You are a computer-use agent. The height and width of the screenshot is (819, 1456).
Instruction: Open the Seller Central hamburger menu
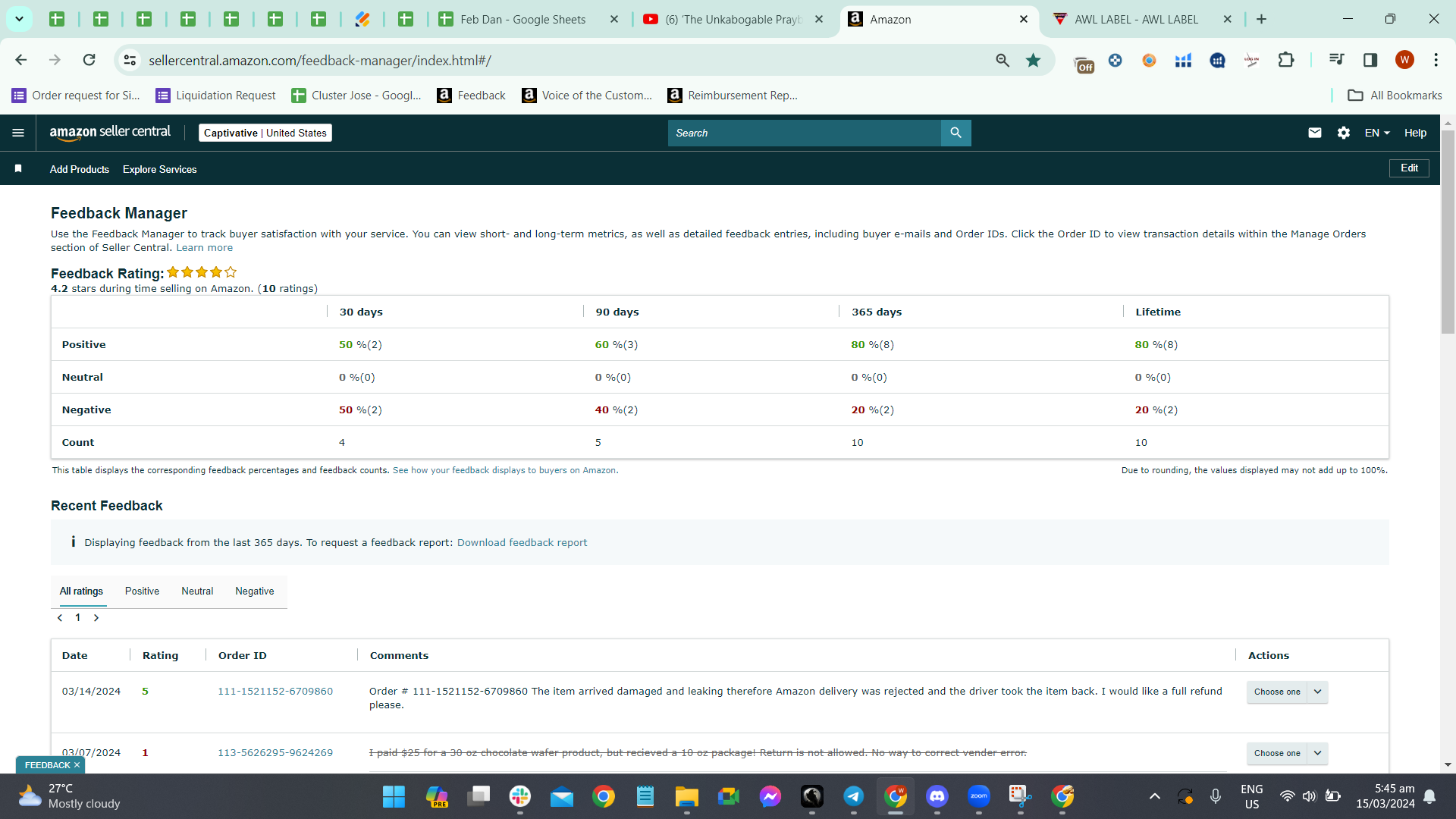[x=18, y=133]
